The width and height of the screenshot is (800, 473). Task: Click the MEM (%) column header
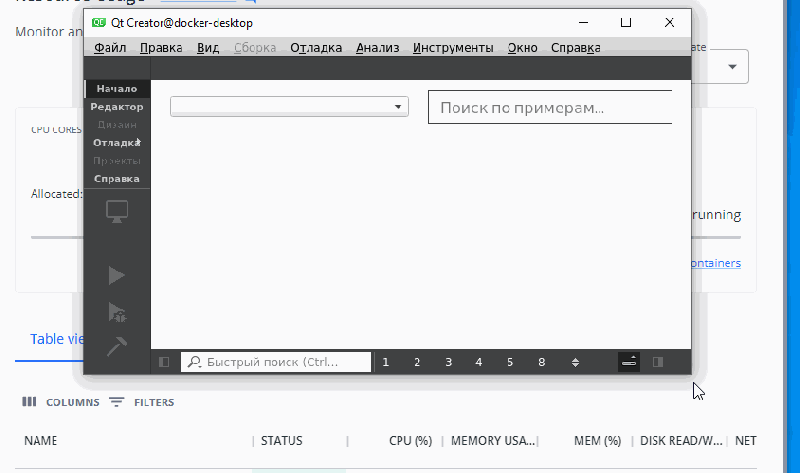[x=597, y=441]
